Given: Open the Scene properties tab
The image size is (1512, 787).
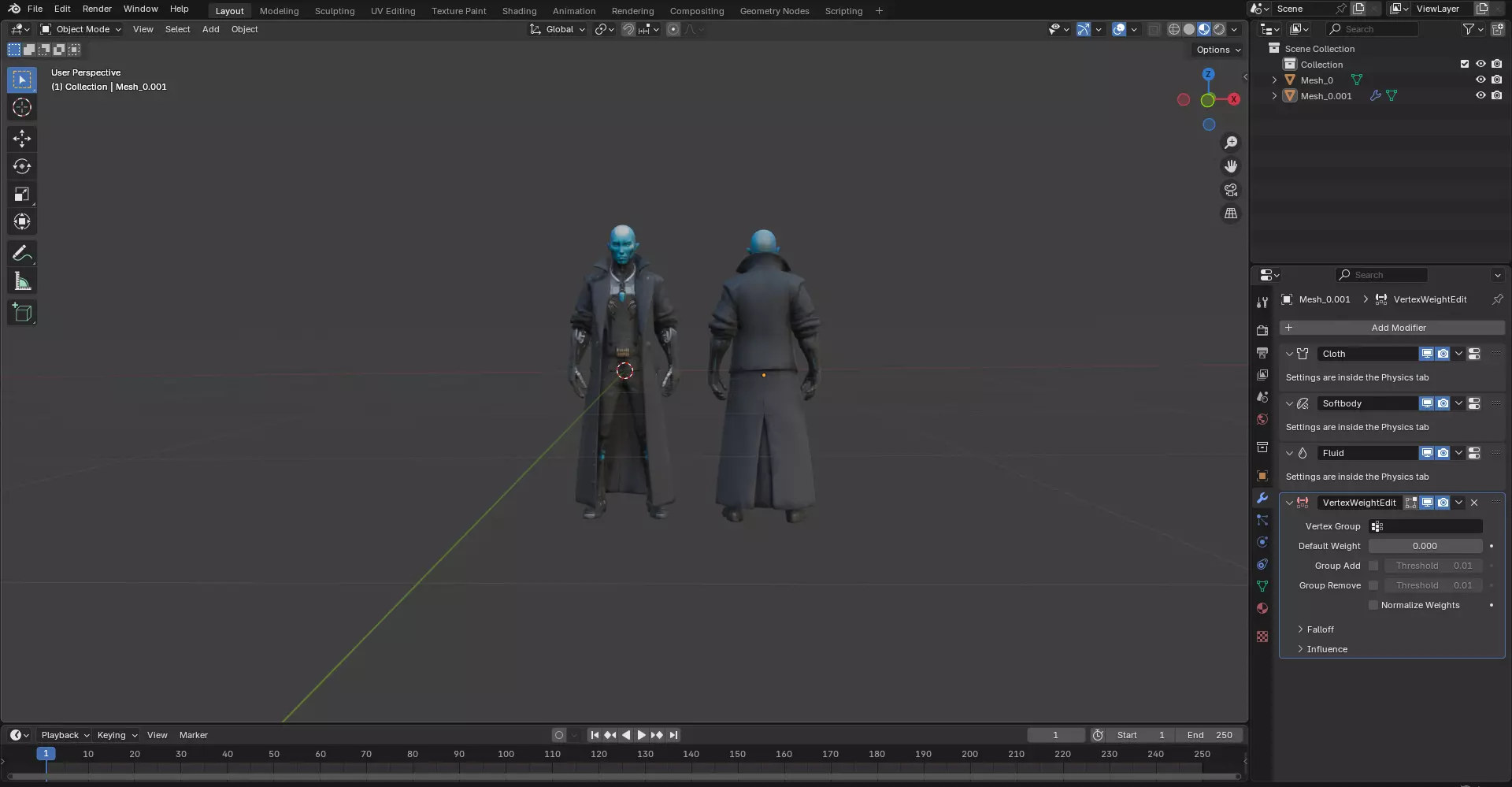Looking at the screenshot, I should click(x=1262, y=397).
